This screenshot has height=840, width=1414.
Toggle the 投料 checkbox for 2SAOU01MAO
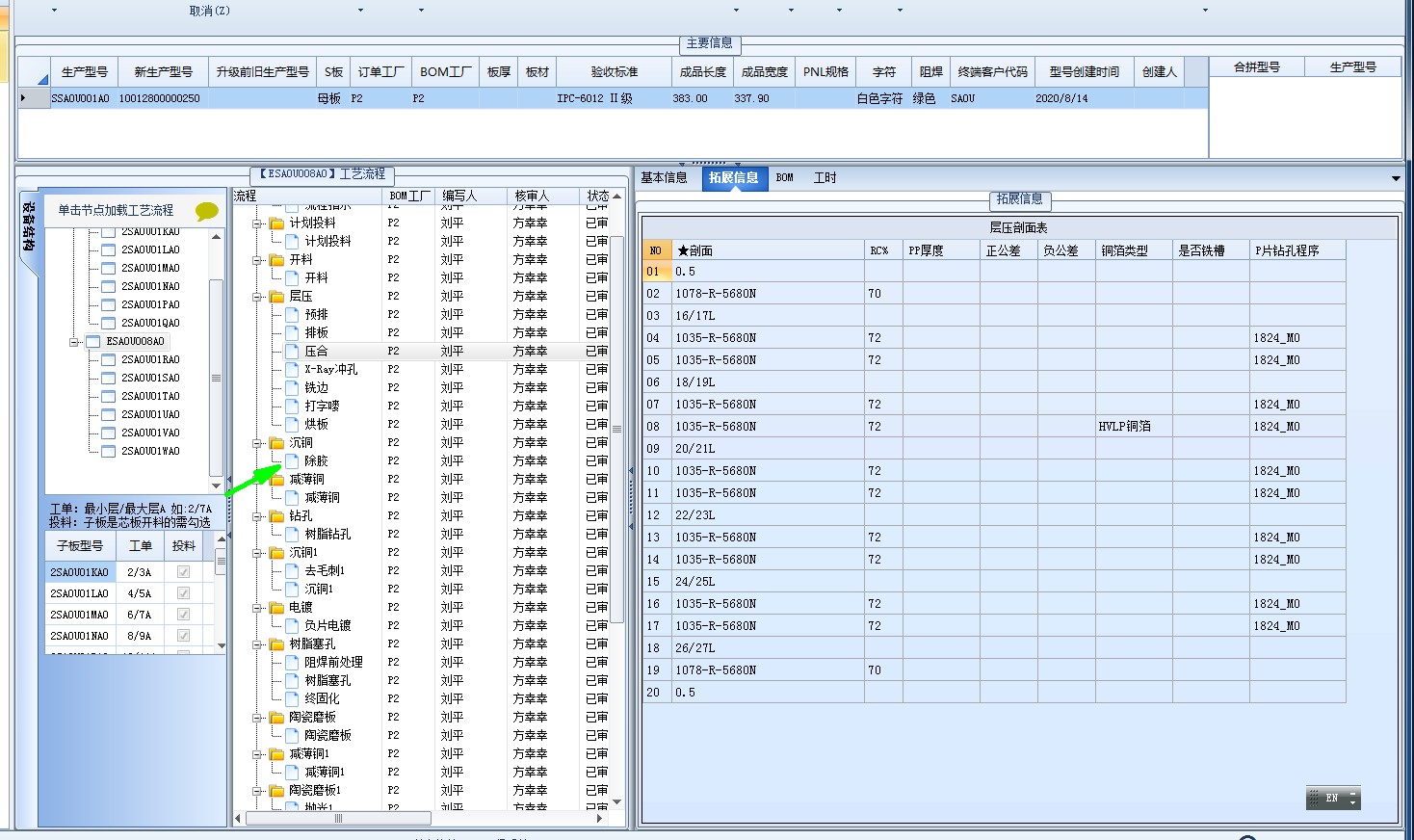pos(183,615)
